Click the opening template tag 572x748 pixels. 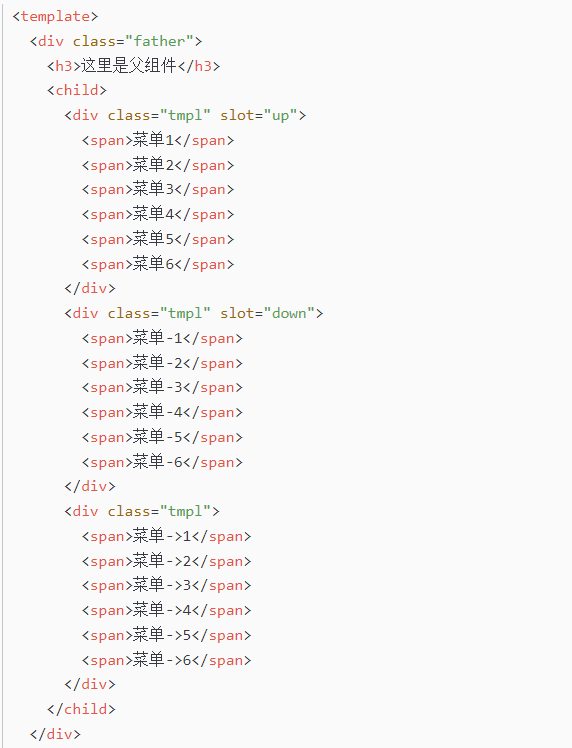point(55,17)
